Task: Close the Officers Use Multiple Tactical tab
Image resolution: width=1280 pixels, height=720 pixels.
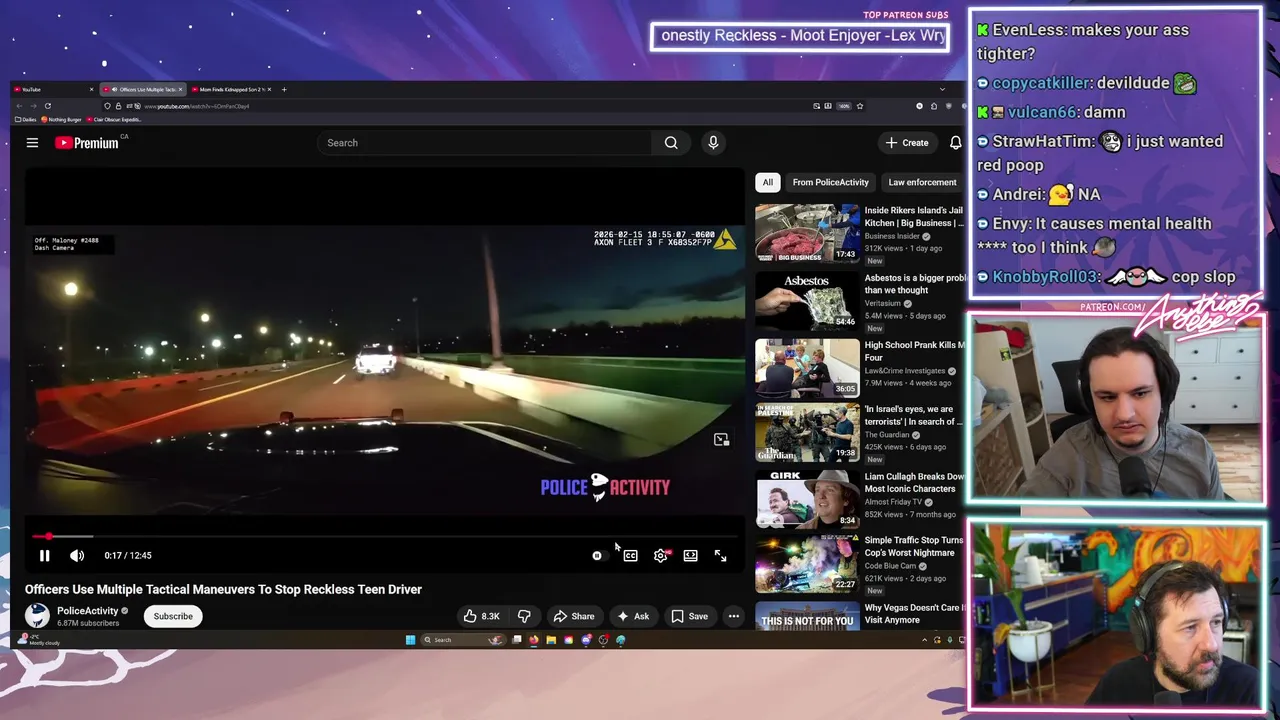Action: coord(180,89)
